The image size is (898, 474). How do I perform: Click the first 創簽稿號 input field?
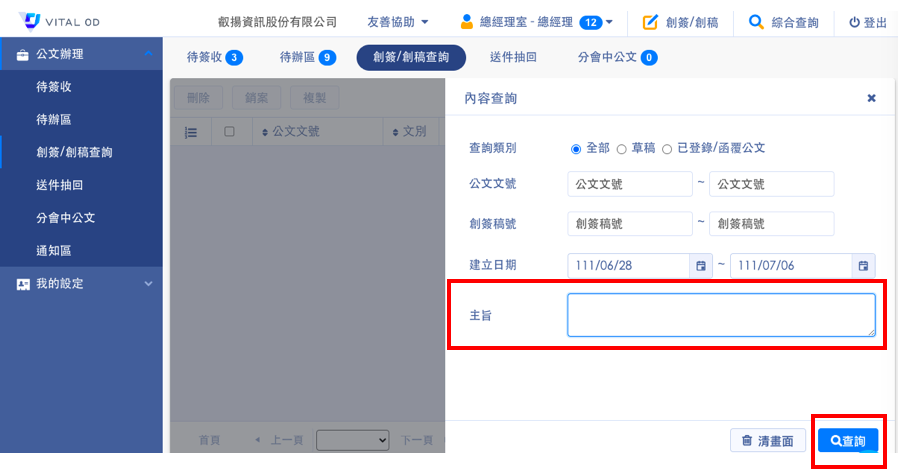pyautogui.click(x=630, y=224)
